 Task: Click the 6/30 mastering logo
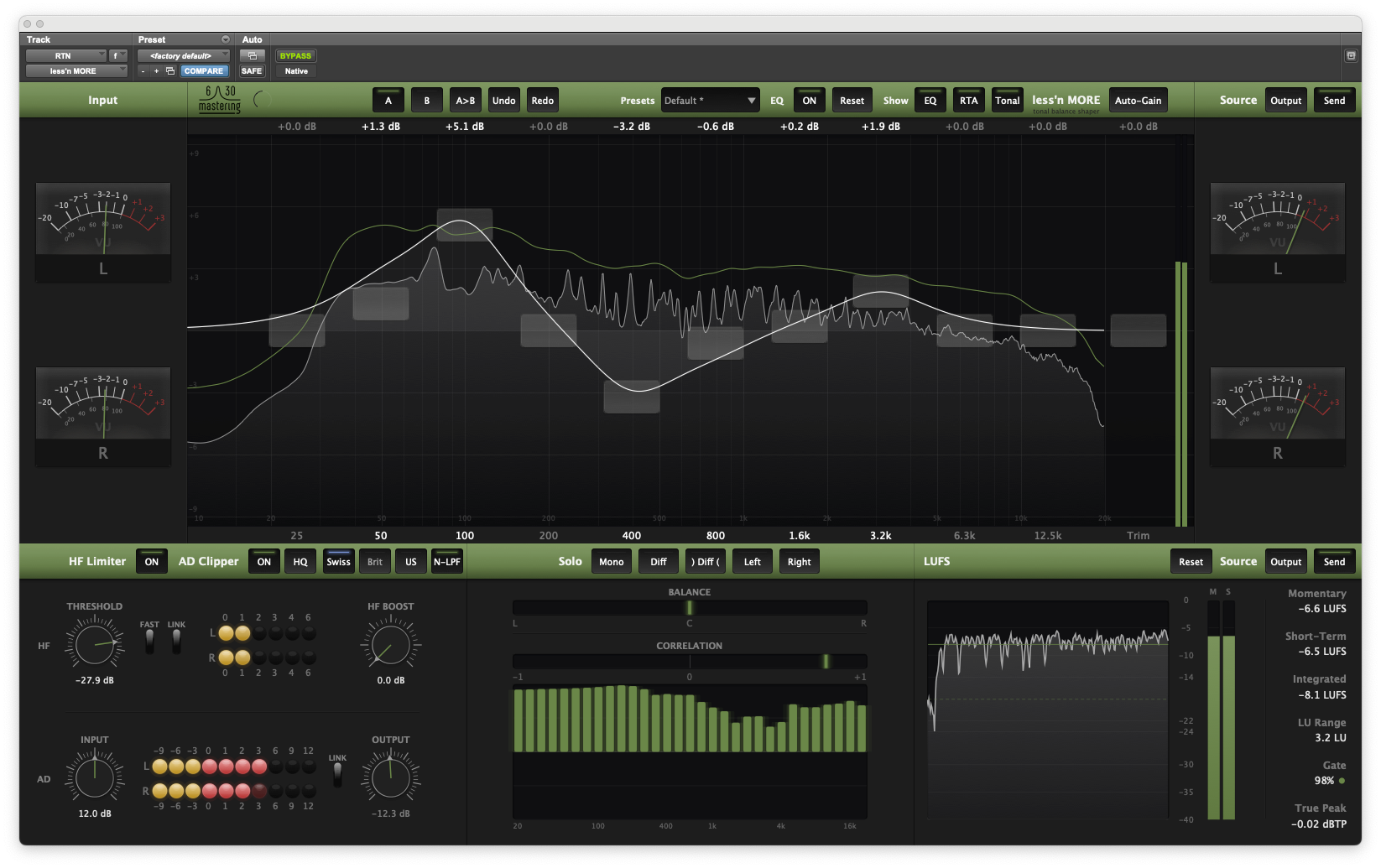[x=220, y=100]
